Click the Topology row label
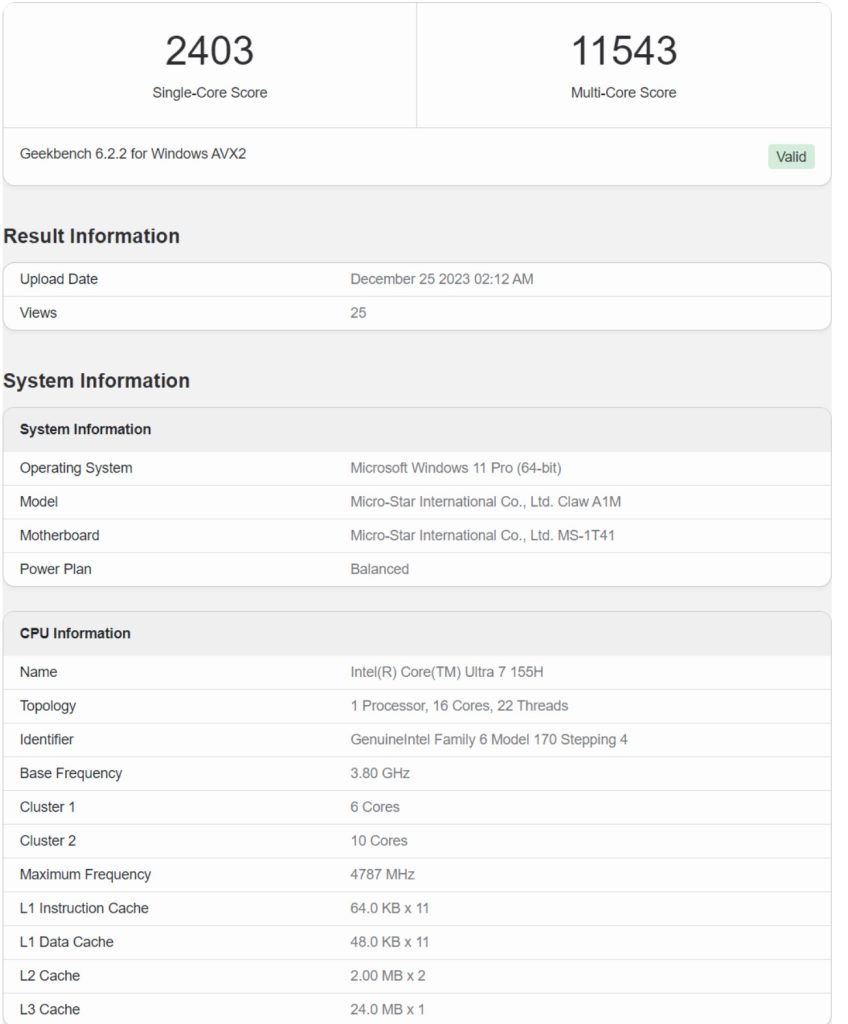848x1024 pixels. (x=48, y=706)
